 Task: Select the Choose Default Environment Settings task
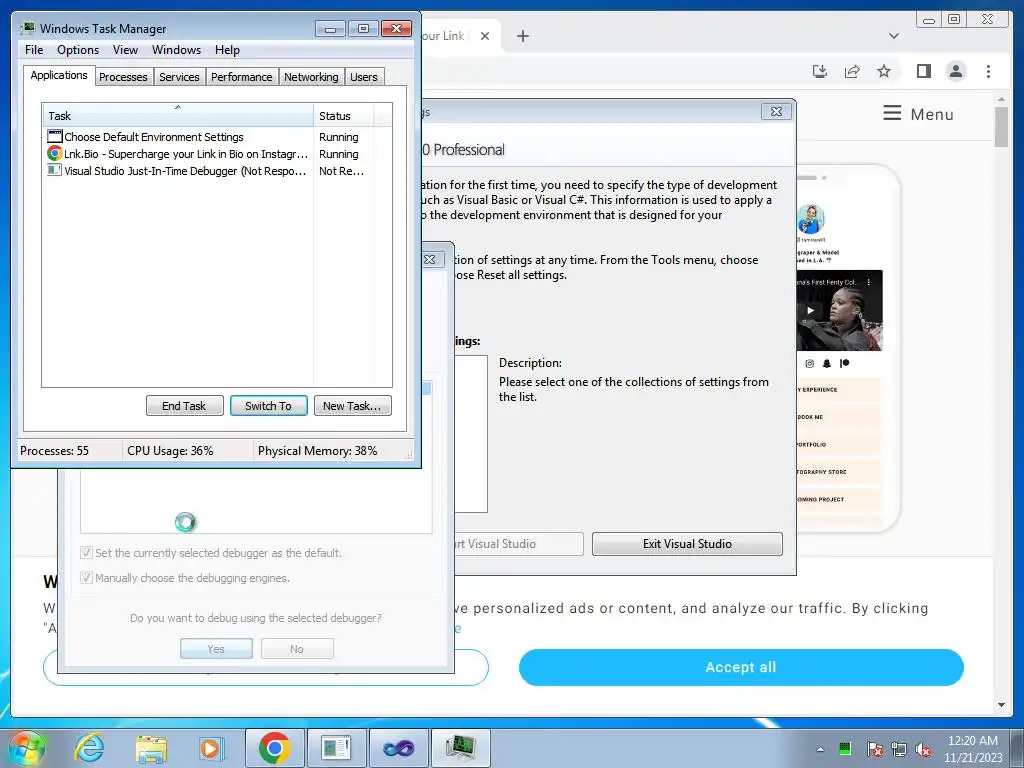208,136
